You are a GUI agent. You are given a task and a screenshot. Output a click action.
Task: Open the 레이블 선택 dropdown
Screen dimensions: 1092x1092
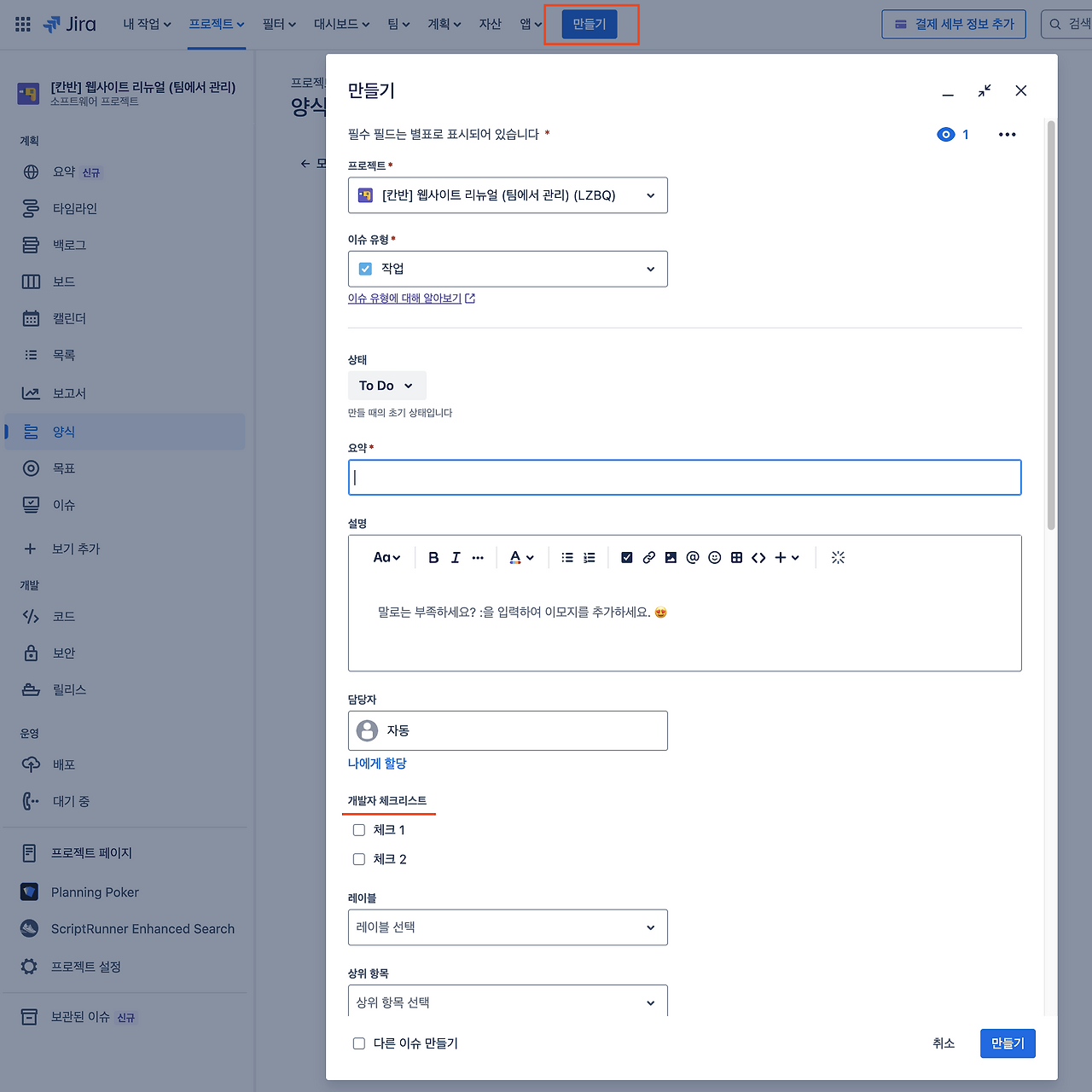point(508,927)
